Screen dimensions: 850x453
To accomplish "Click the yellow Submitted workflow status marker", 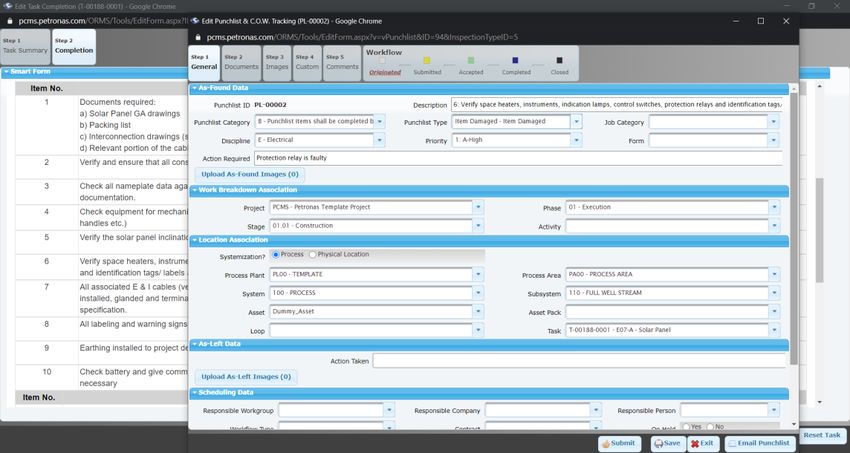I will click(427, 60).
